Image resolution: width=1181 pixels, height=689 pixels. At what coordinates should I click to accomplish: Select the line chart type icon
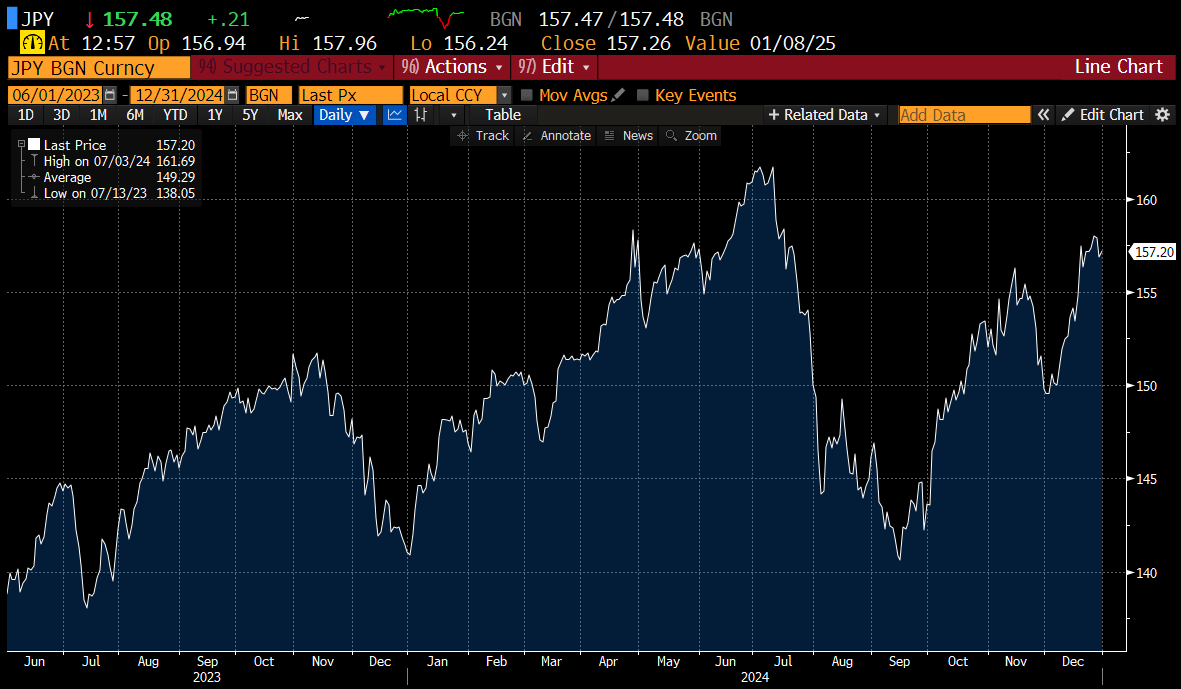(x=395, y=115)
